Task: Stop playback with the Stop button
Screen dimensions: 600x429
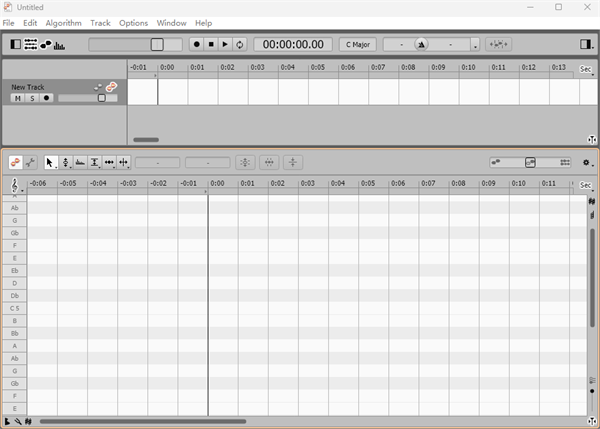Action: [x=211, y=44]
